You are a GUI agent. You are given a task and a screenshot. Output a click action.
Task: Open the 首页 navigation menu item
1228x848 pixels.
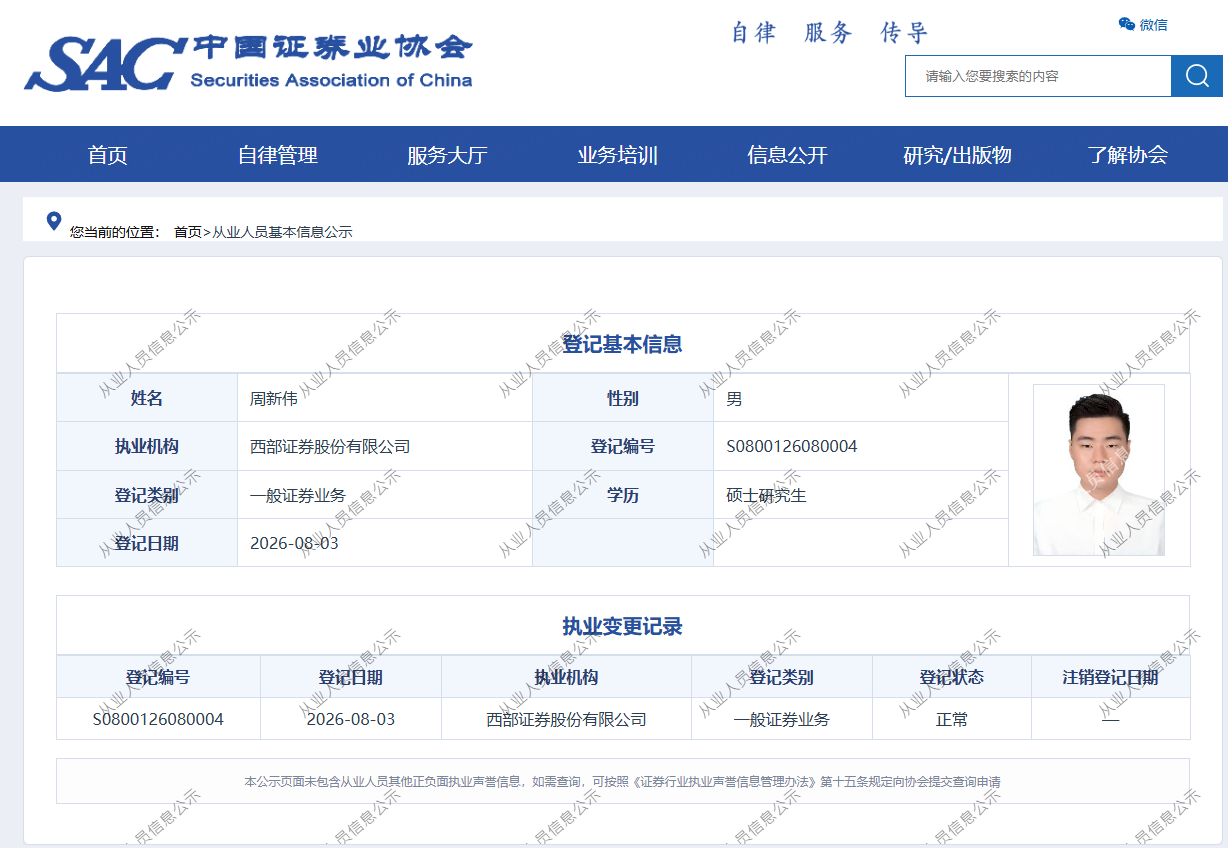107,155
